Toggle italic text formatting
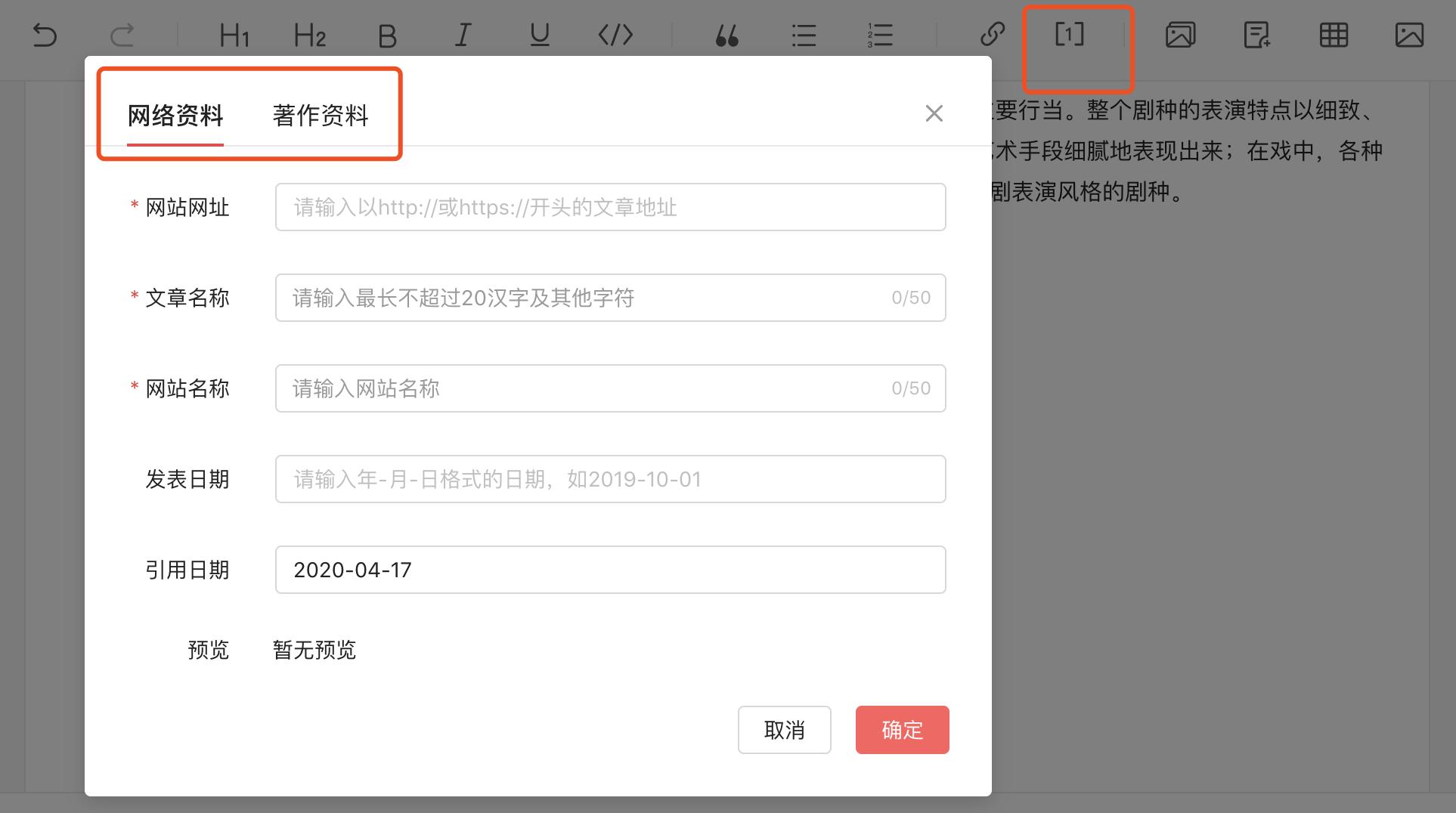 coord(463,36)
